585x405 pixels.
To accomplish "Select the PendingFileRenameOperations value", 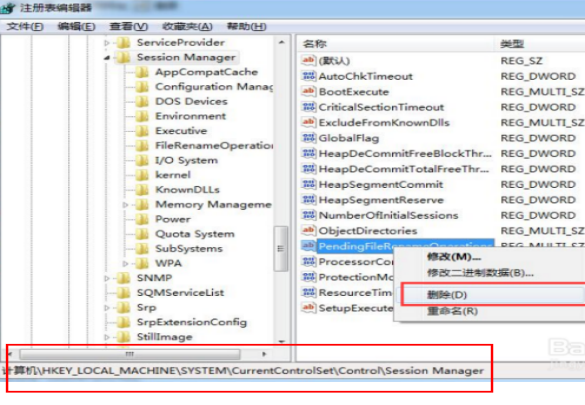I will tap(406, 246).
